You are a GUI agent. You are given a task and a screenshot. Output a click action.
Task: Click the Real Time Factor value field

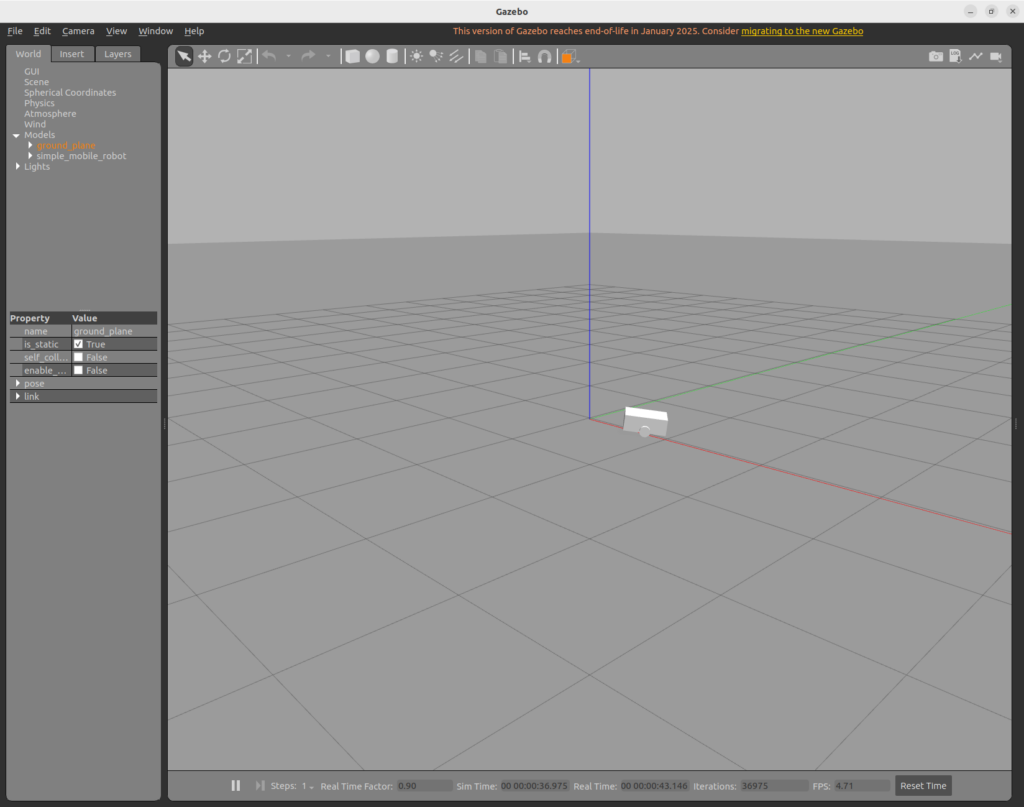click(424, 785)
